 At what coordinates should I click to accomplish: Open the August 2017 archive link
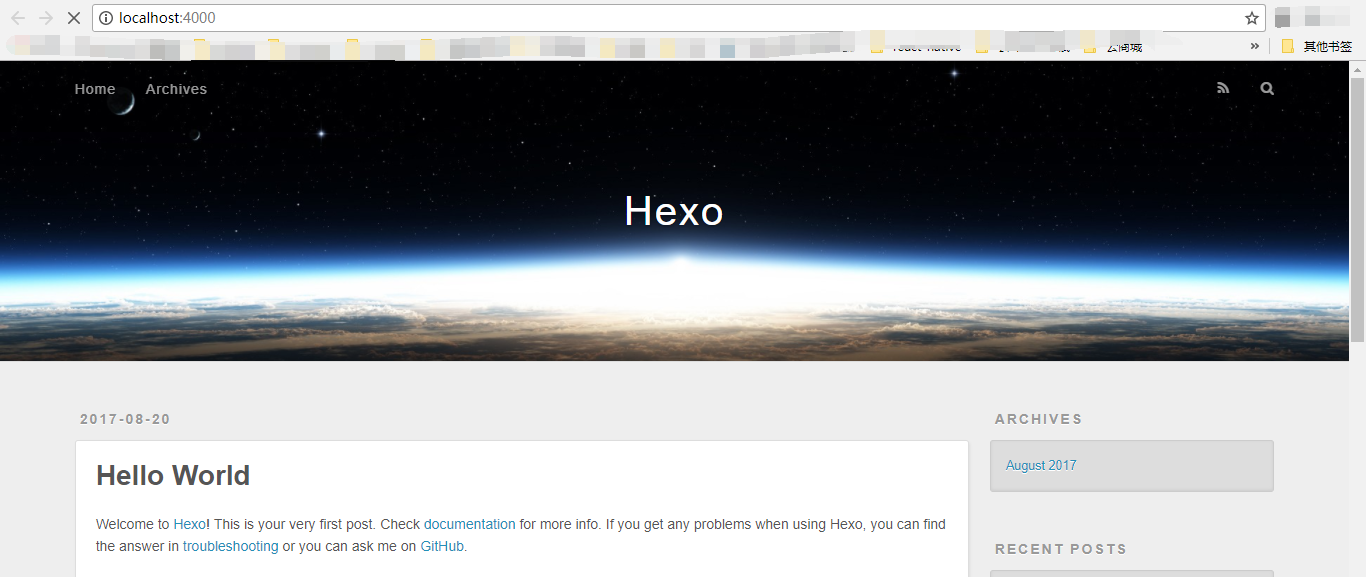click(x=1041, y=466)
